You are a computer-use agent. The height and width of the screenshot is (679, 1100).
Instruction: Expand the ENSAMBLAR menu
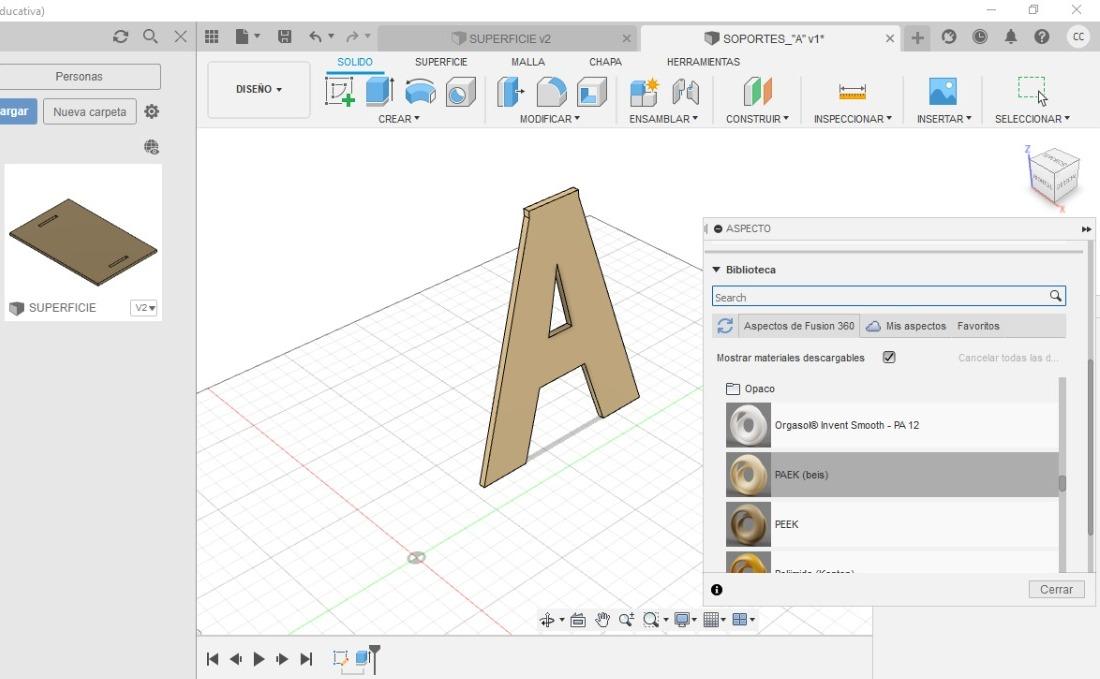[x=663, y=119]
